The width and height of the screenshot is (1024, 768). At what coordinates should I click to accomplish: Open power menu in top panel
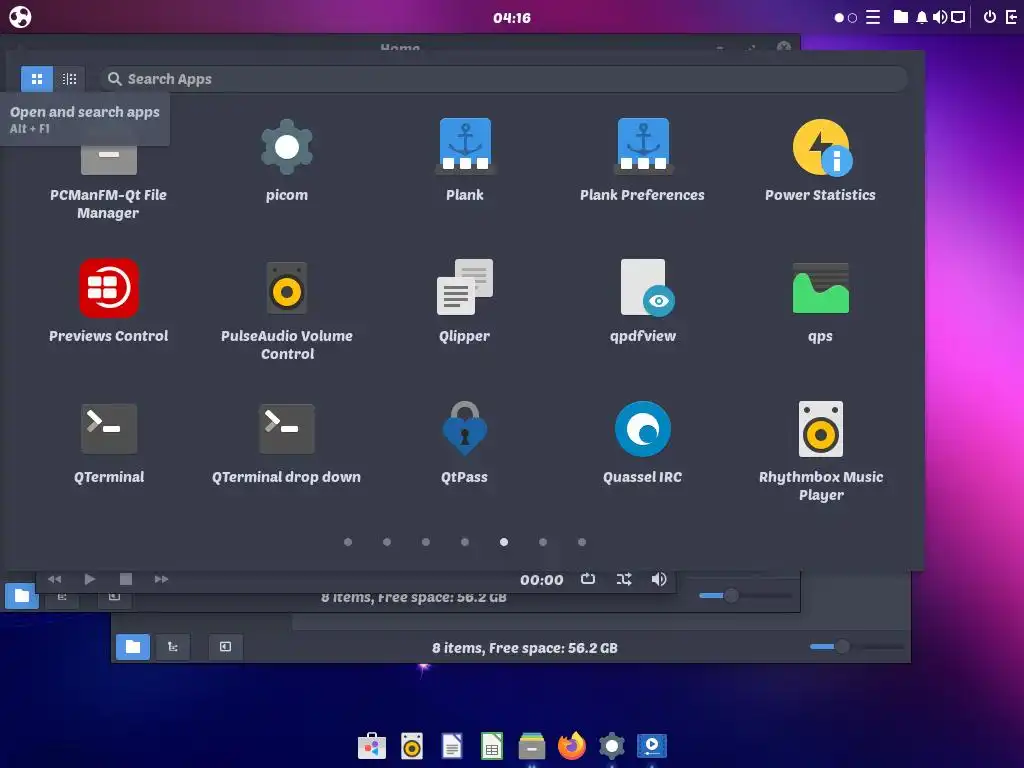click(x=990, y=17)
